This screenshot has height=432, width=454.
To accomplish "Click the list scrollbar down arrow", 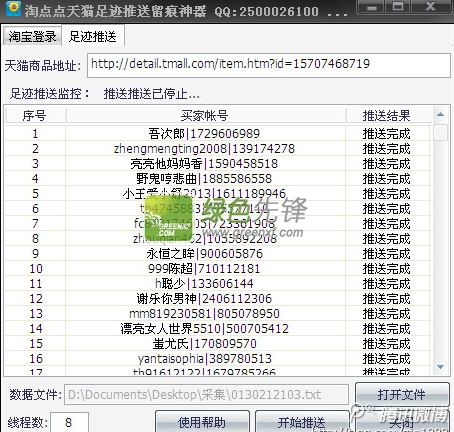I will pyautogui.click(x=441, y=367).
